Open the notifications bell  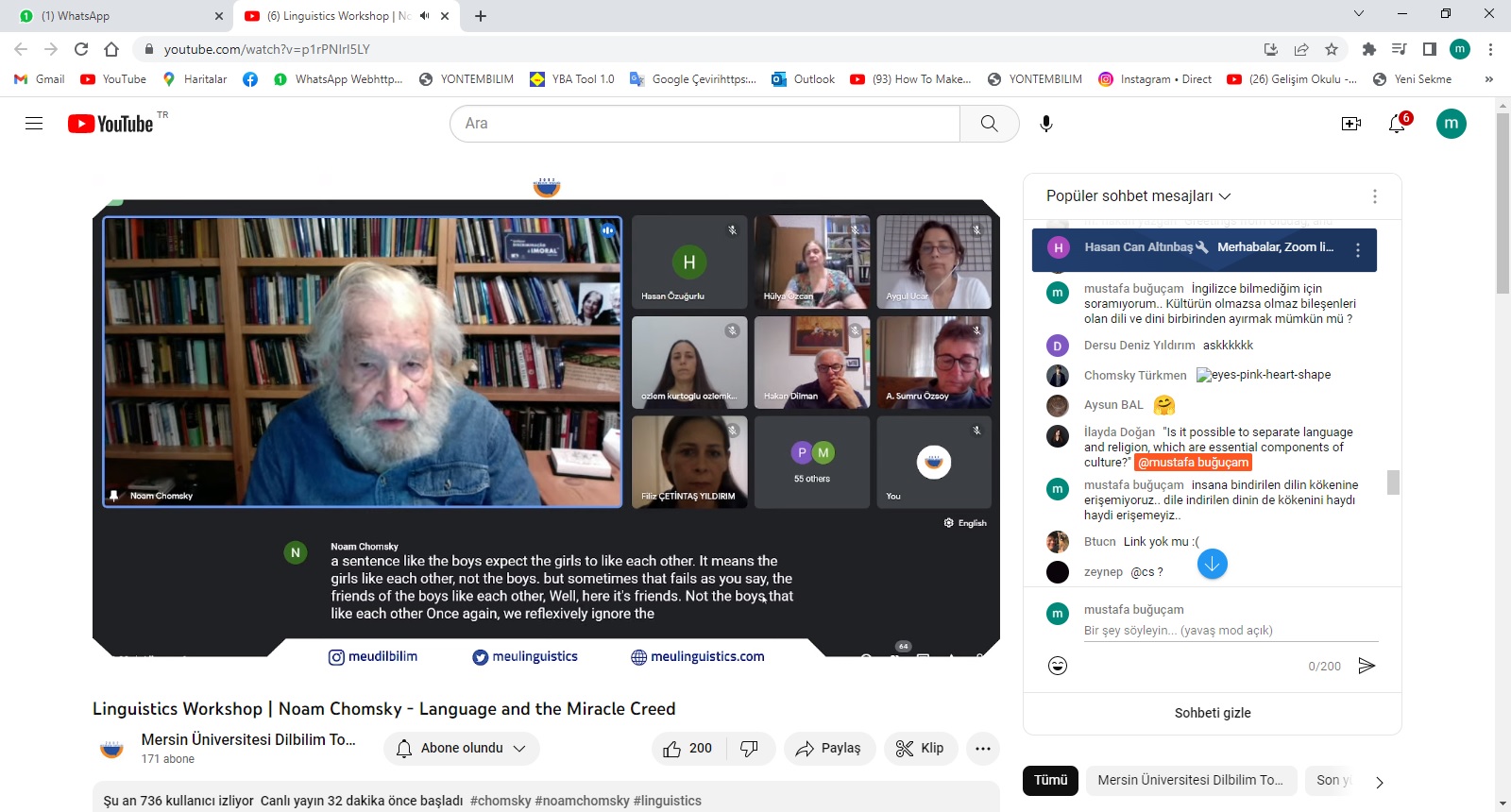coord(1397,124)
